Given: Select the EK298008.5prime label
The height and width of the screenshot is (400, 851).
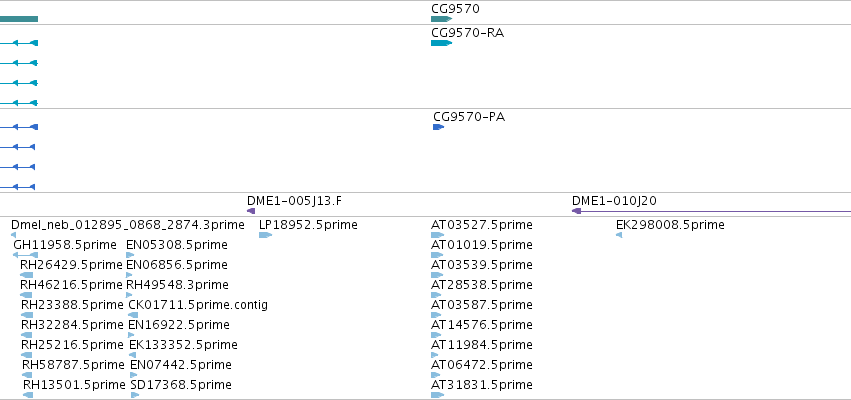Looking at the screenshot, I should [670, 225].
